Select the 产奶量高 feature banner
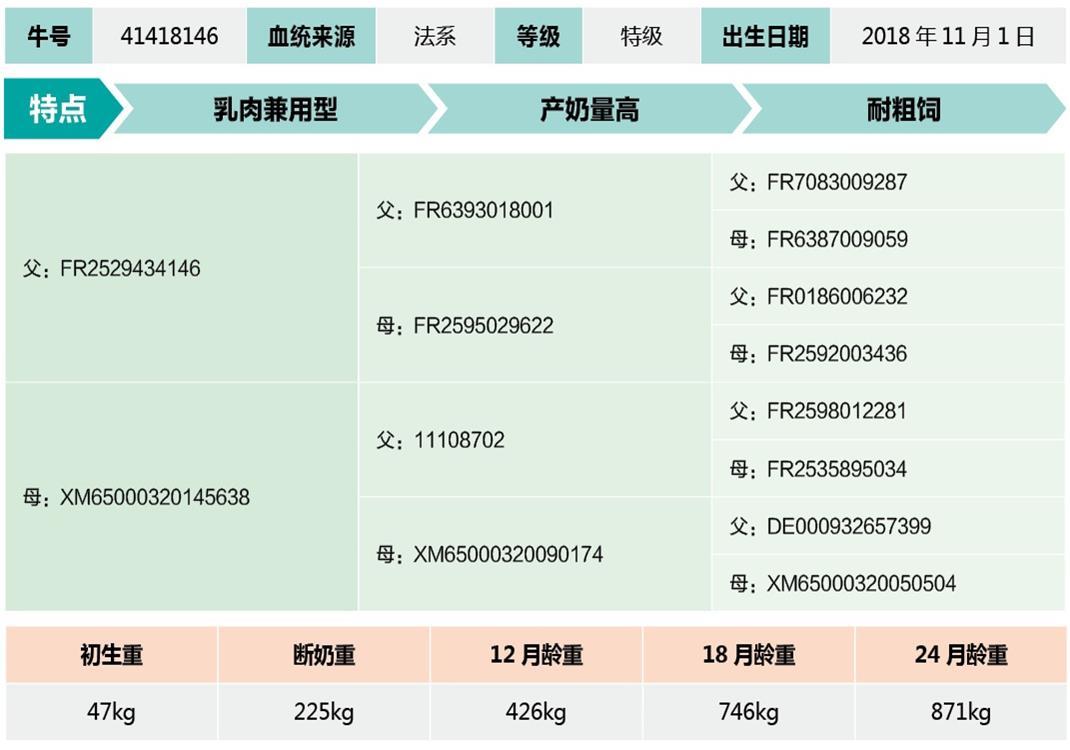Image resolution: width=1070 pixels, height=750 pixels. [589, 109]
